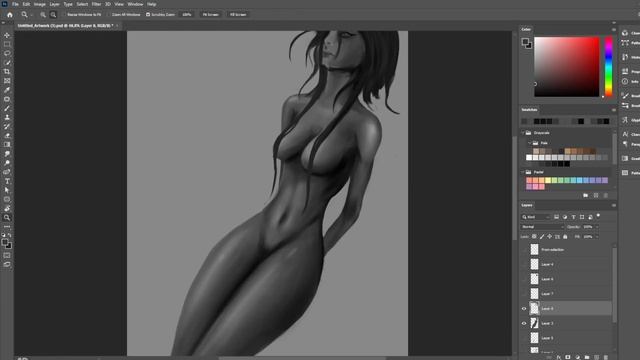Open the layer filter Kind dropdown
This screenshot has height=360, width=640.
coord(536,217)
